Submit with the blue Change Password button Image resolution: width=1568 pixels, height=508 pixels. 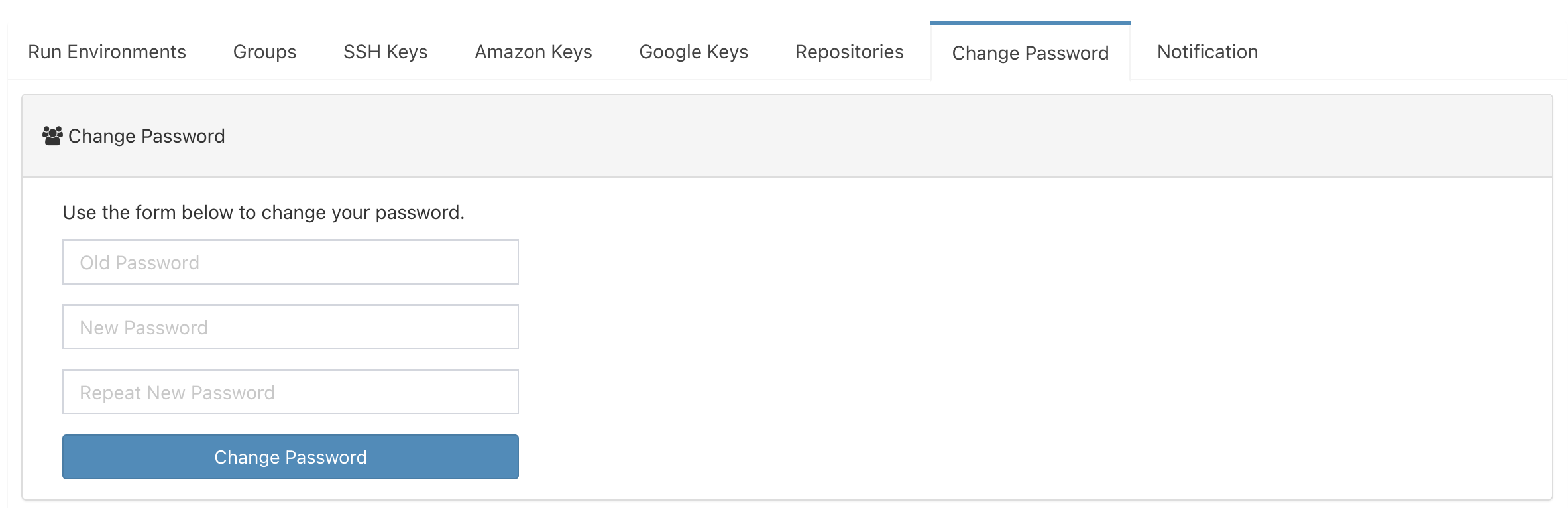[x=290, y=457]
